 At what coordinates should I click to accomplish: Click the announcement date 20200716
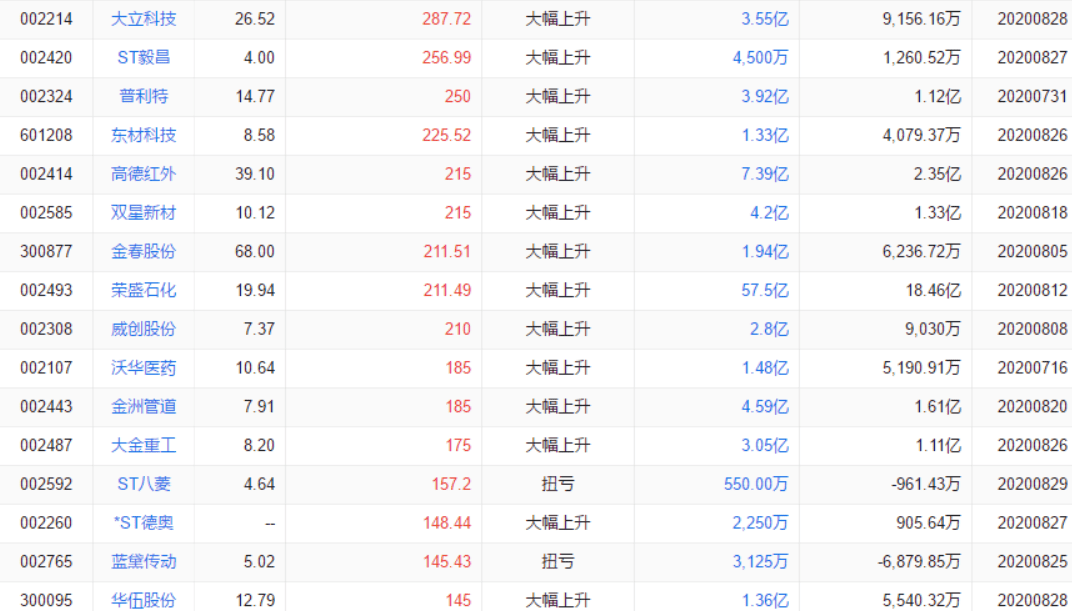[1032, 368]
